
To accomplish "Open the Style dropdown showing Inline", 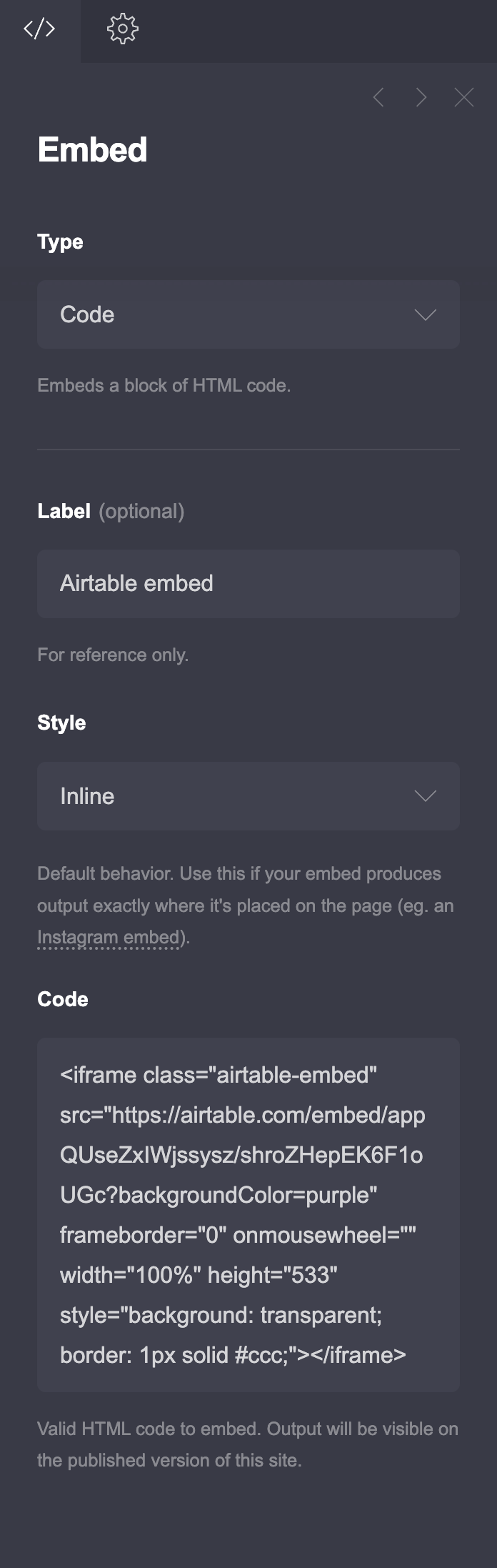I will click(248, 796).
